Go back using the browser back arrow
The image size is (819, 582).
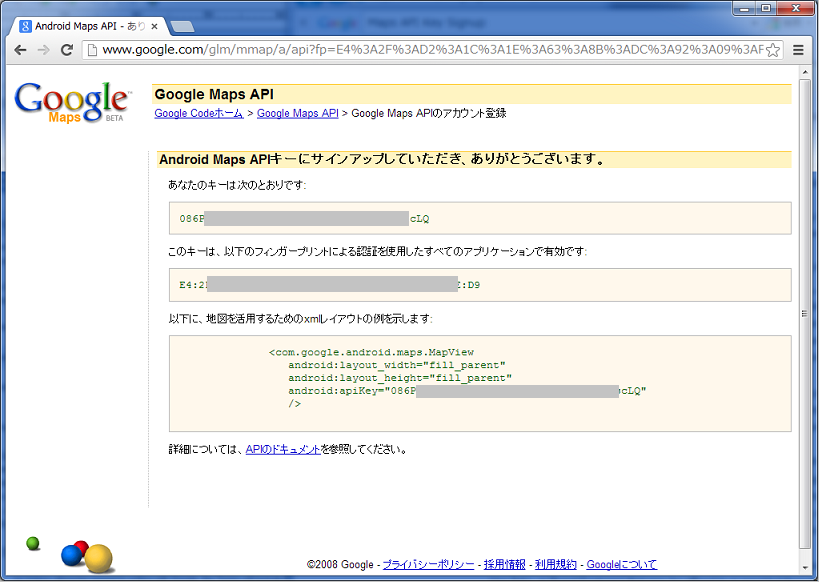(20, 50)
